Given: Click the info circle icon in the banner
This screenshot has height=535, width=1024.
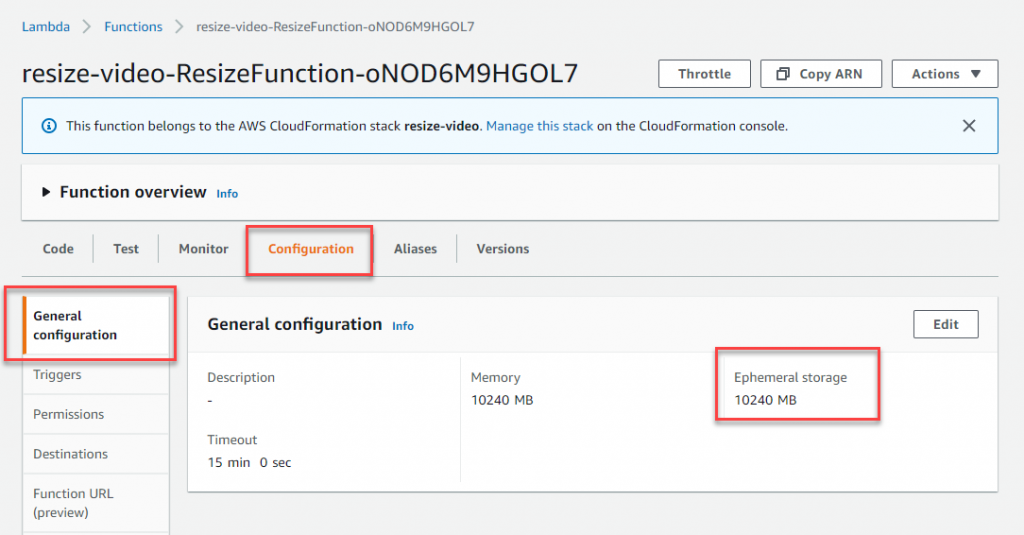Looking at the screenshot, I should [x=49, y=126].
